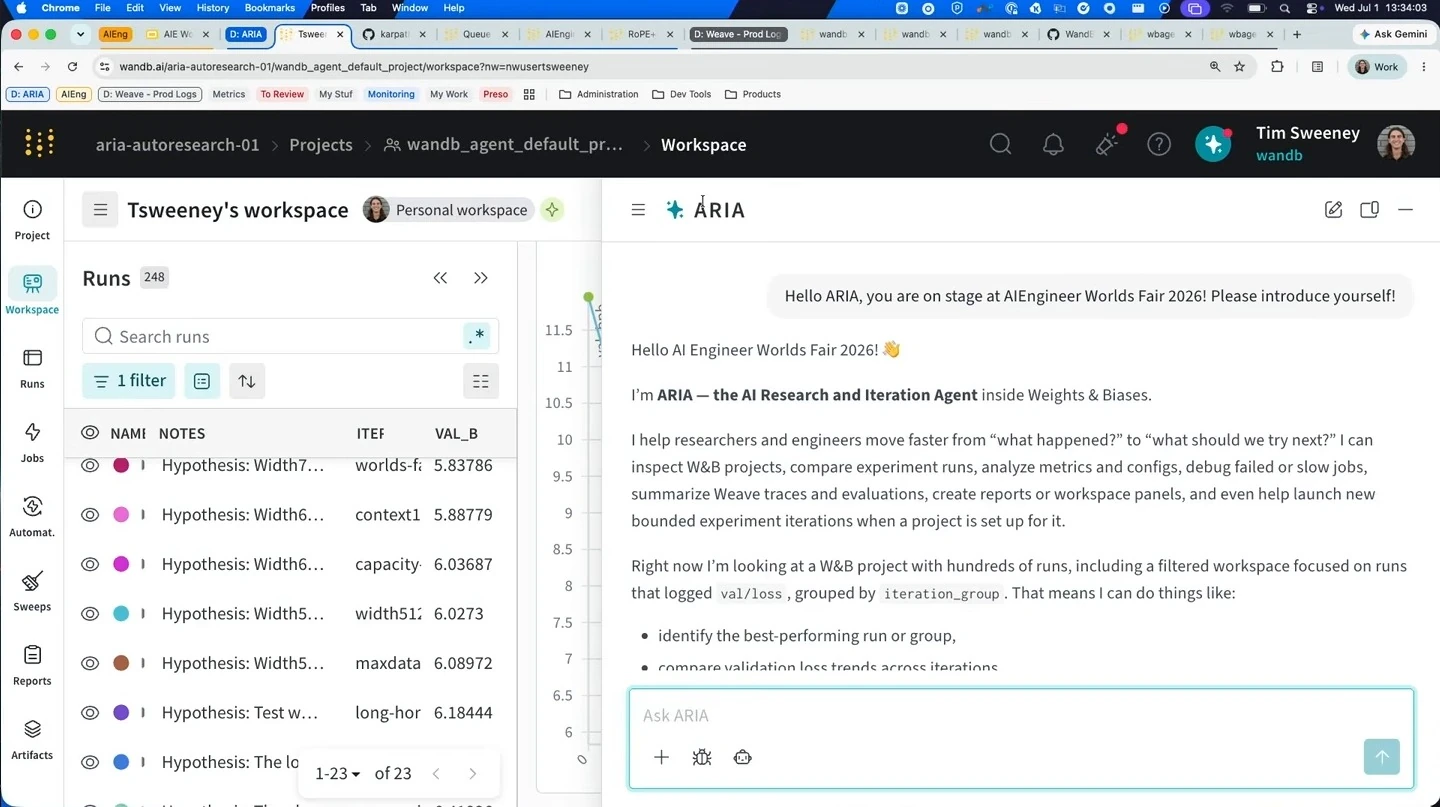Click the brown color dot of maxdata run
The image size is (1440, 807).
tap(121, 663)
